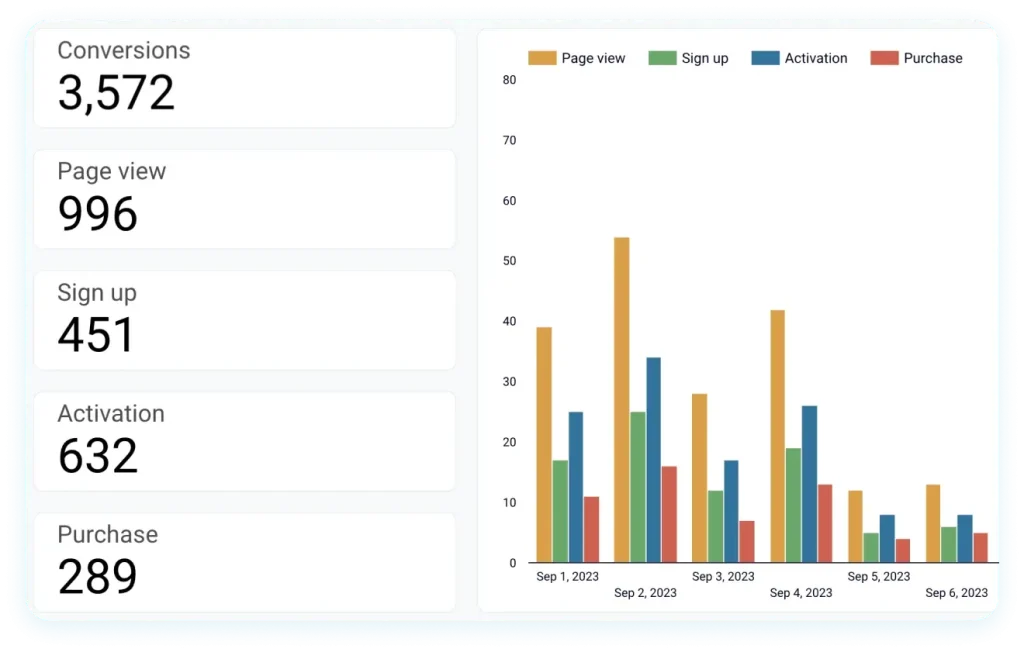Click the Sep 6 Activation bar
This screenshot has width=1024, height=652.
click(964, 539)
